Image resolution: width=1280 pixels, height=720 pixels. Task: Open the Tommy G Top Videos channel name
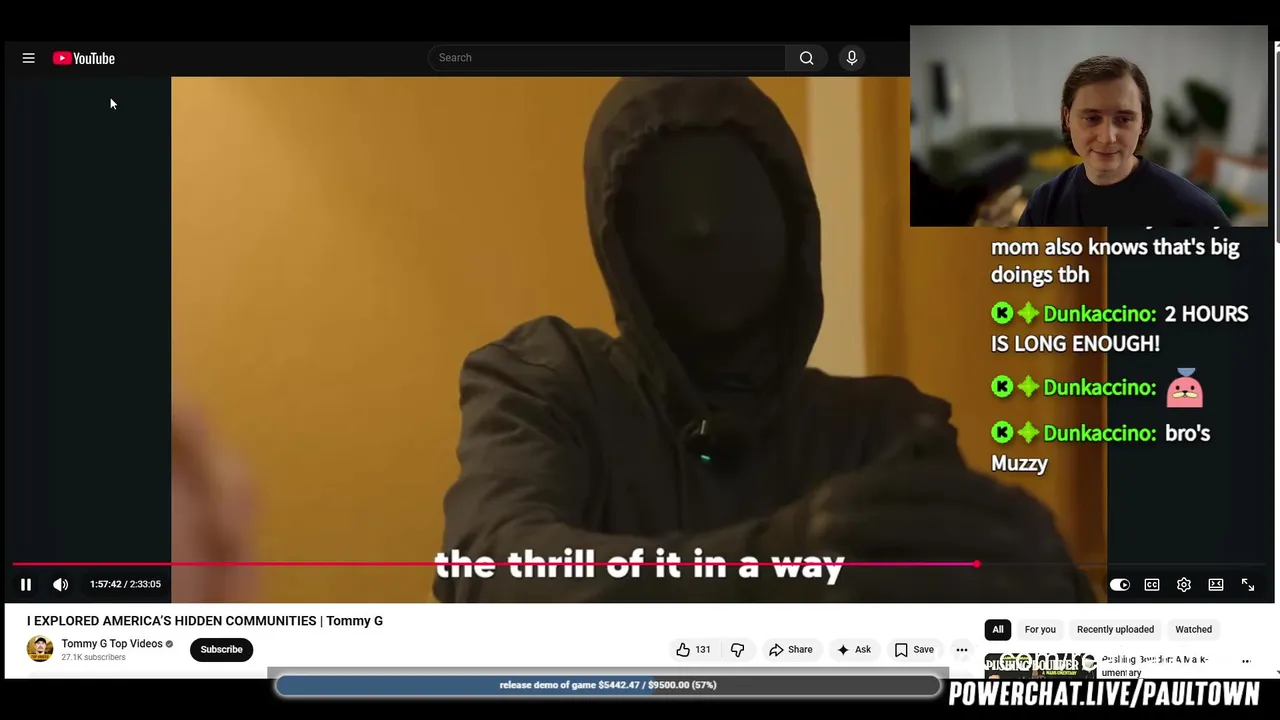[x=112, y=644]
